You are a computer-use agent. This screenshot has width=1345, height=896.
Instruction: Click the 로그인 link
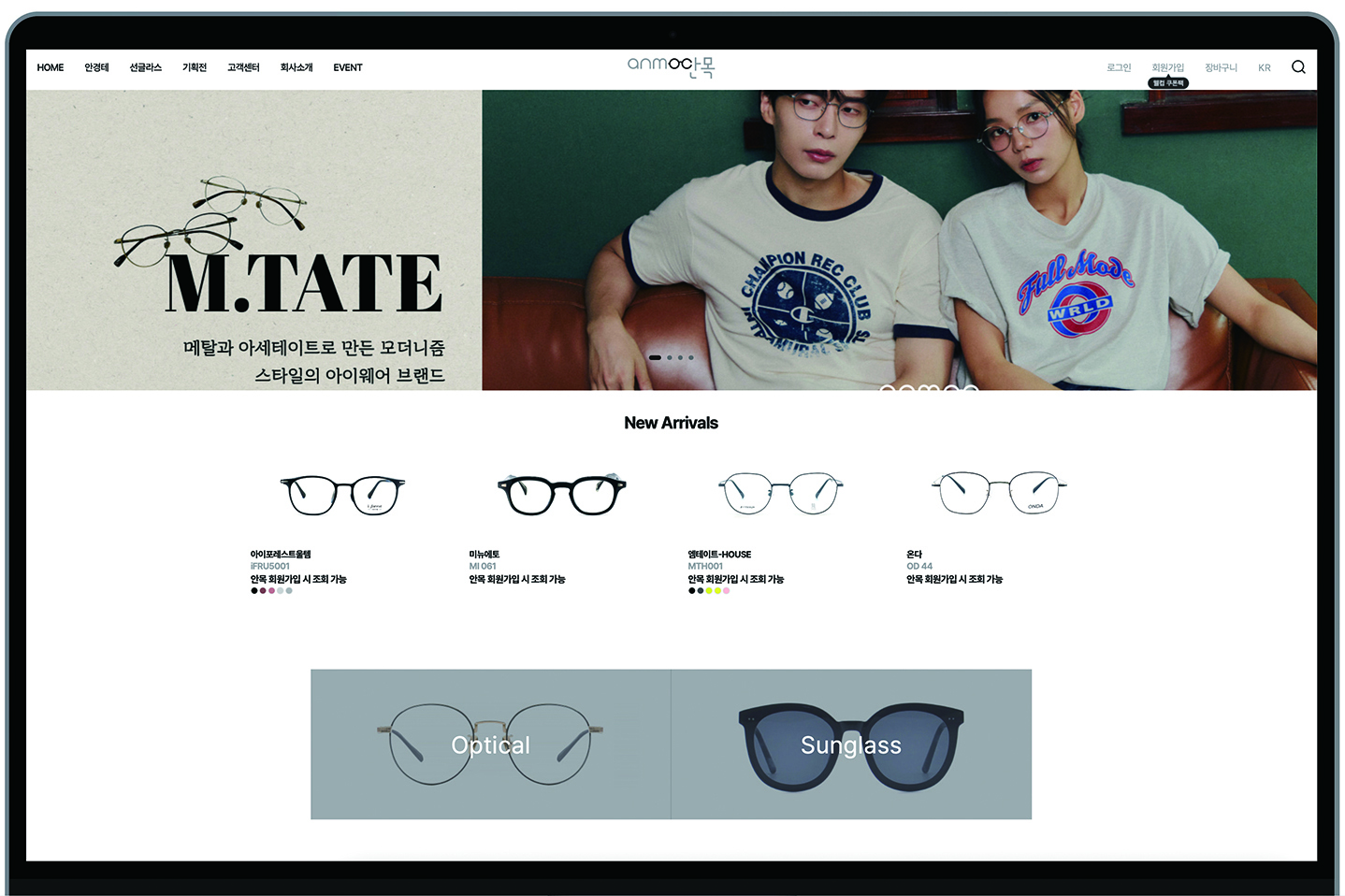pyautogui.click(x=1119, y=67)
